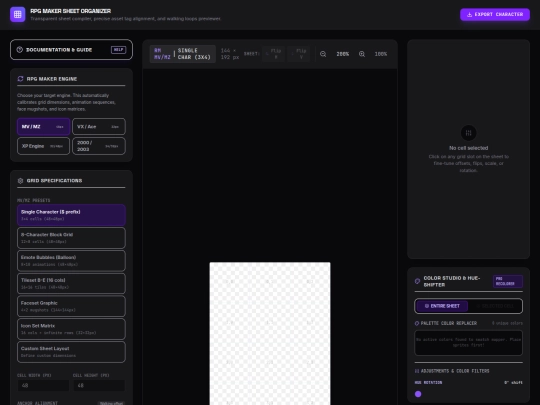Reset zoom with the 100% button
This screenshot has width=540, height=405.
(x=381, y=54)
